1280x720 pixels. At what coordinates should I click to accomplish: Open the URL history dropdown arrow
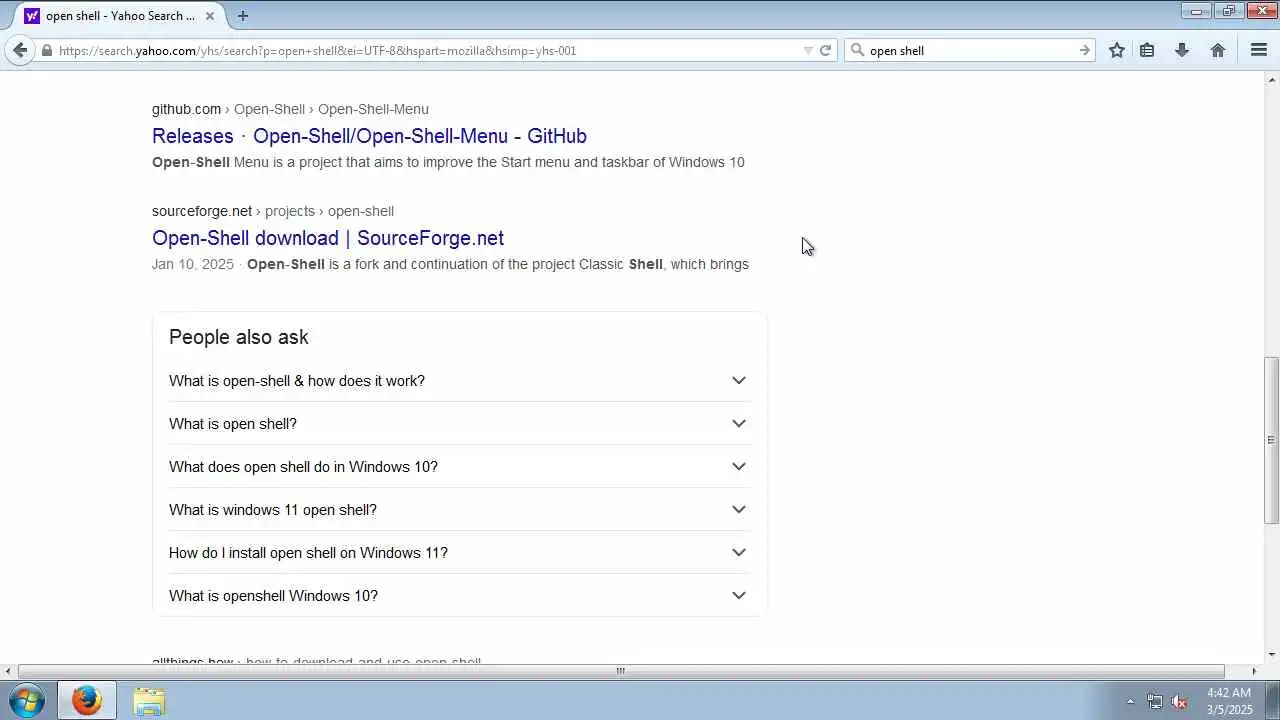point(808,50)
